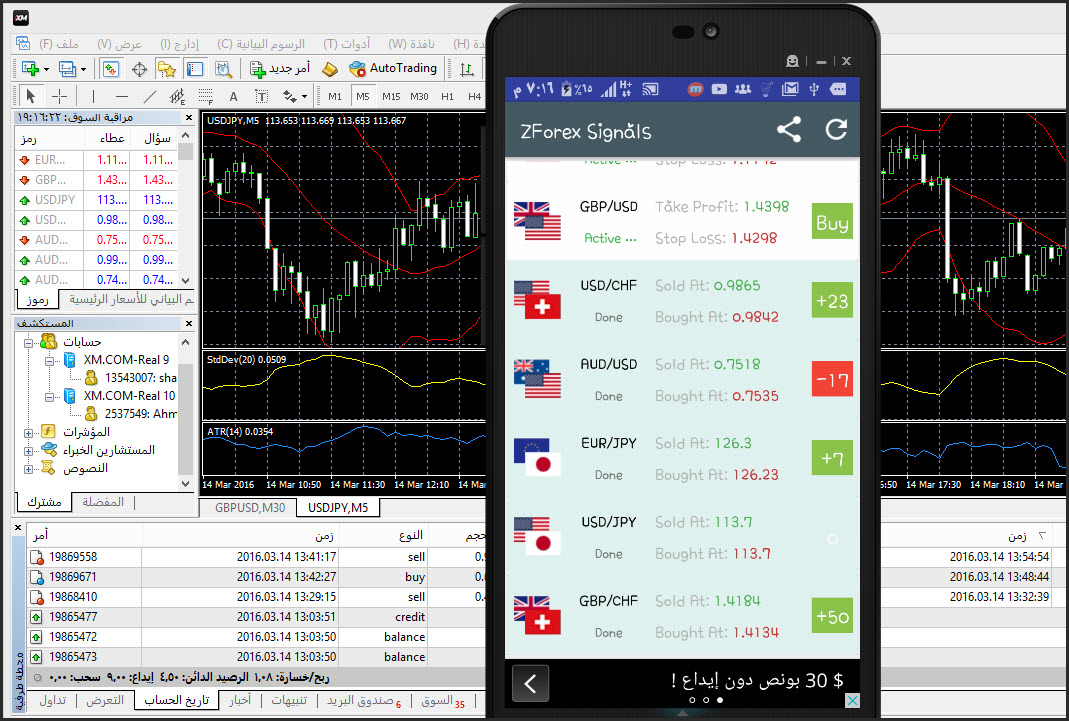The height and width of the screenshot is (721, 1069).
Task: Collapse the XM.COM-Real 9 tree node
Action: pos(49,360)
